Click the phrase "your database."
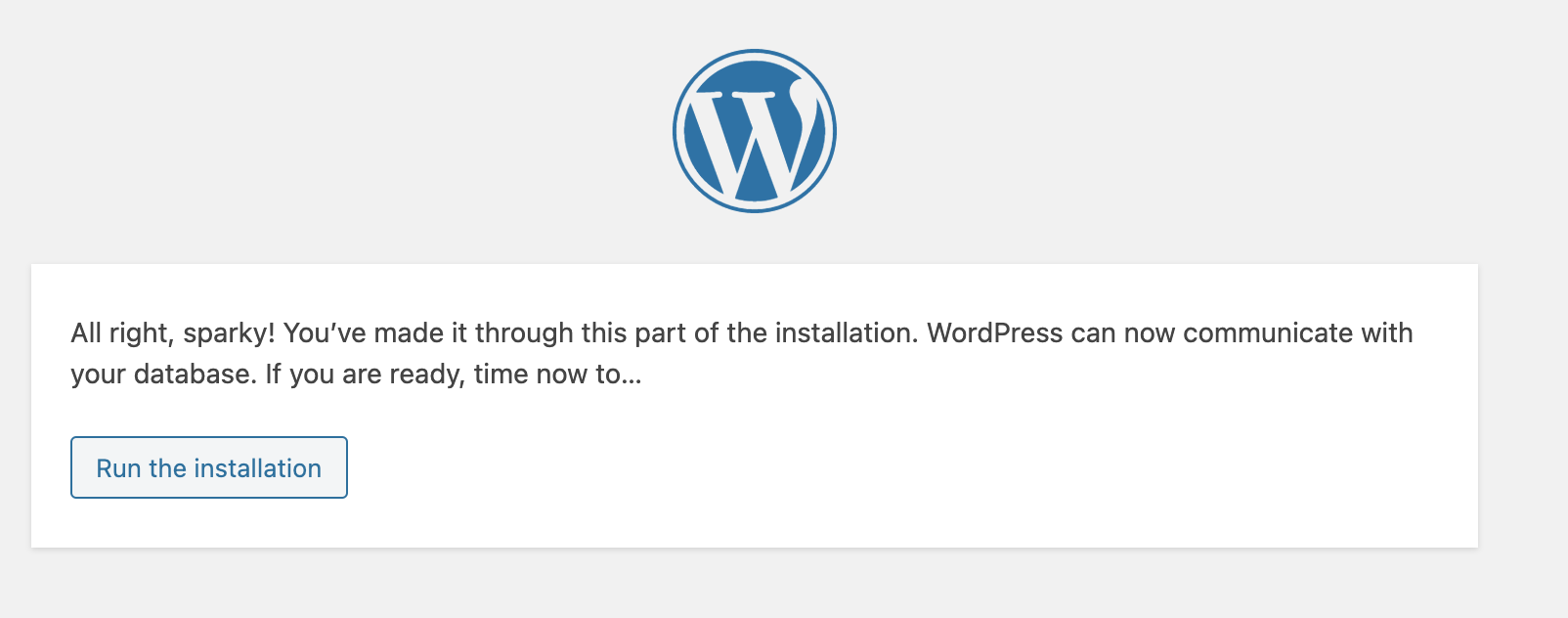This screenshot has width=1568, height=618. 163,375
